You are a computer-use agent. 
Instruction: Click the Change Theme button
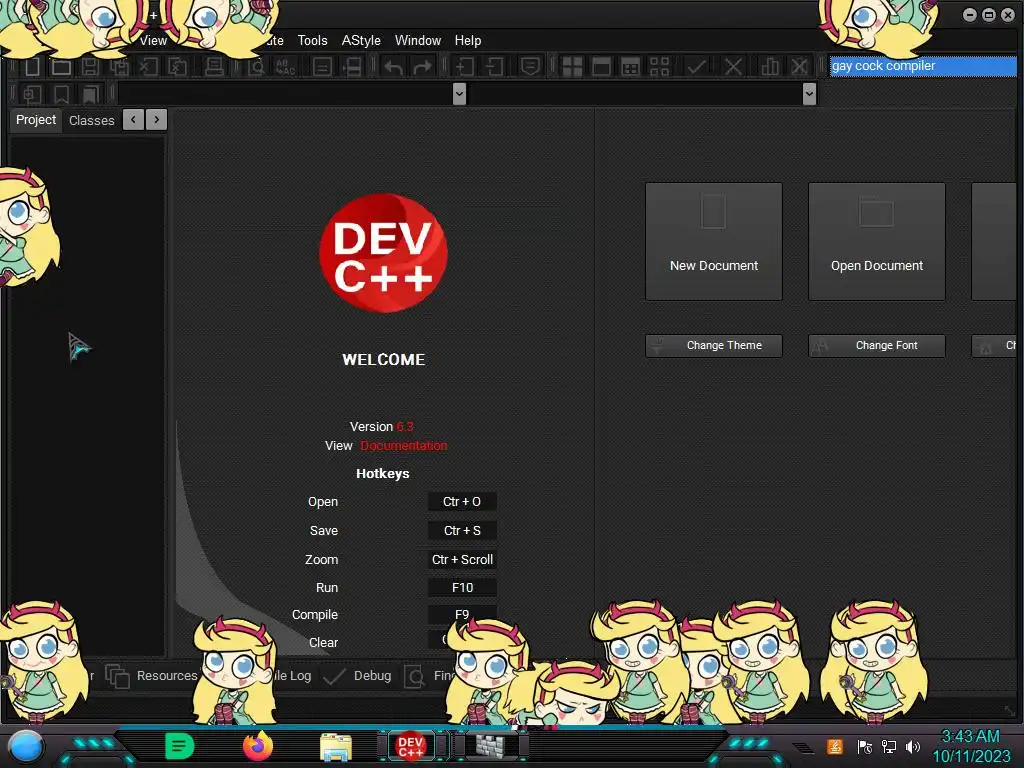(714, 345)
